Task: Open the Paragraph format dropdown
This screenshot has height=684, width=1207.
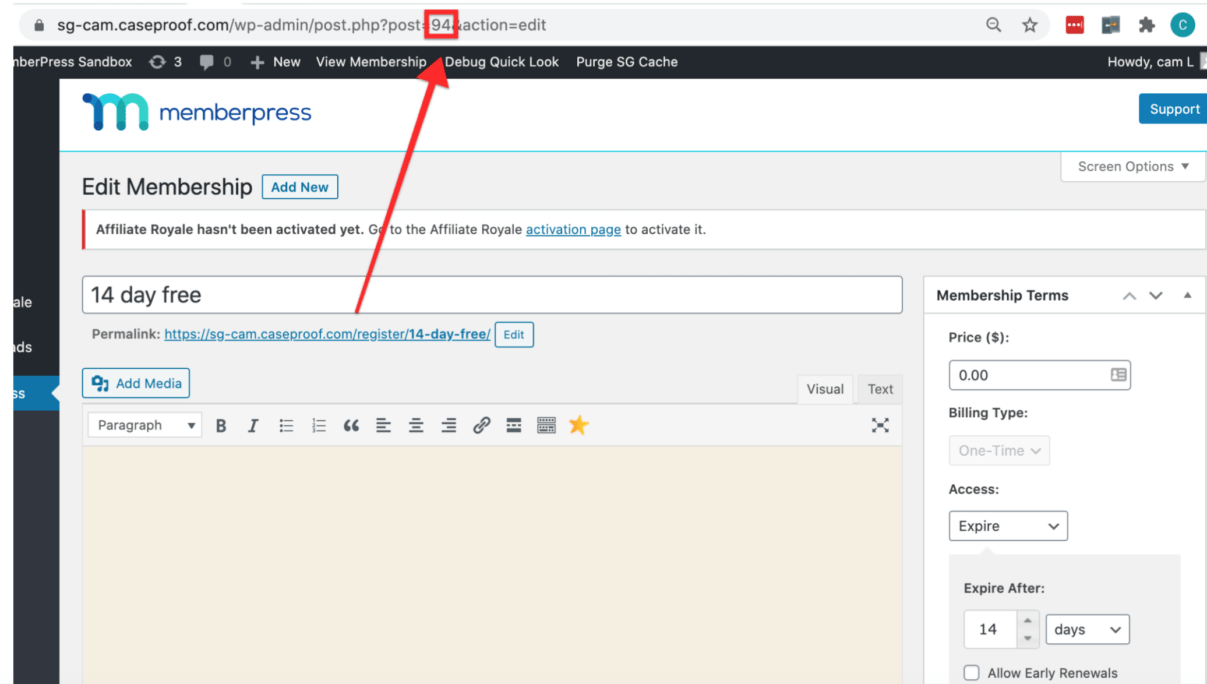Action: [145, 425]
